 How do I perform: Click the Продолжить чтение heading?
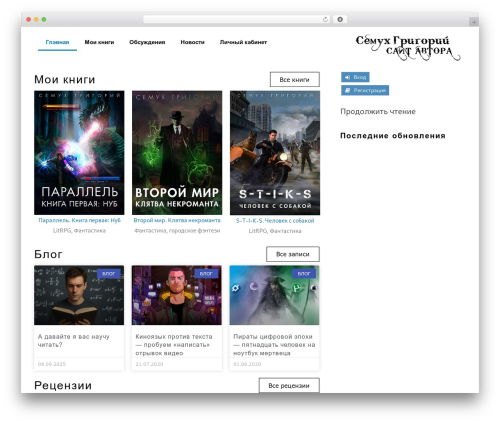[x=378, y=112]
